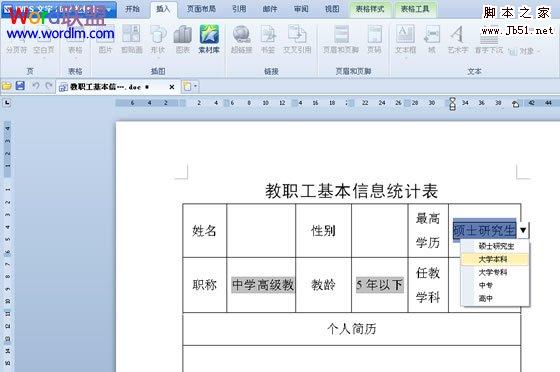Open a file with the folder icon
The width and height of the screenshot is (560, 372).
[x=7, y=86]
